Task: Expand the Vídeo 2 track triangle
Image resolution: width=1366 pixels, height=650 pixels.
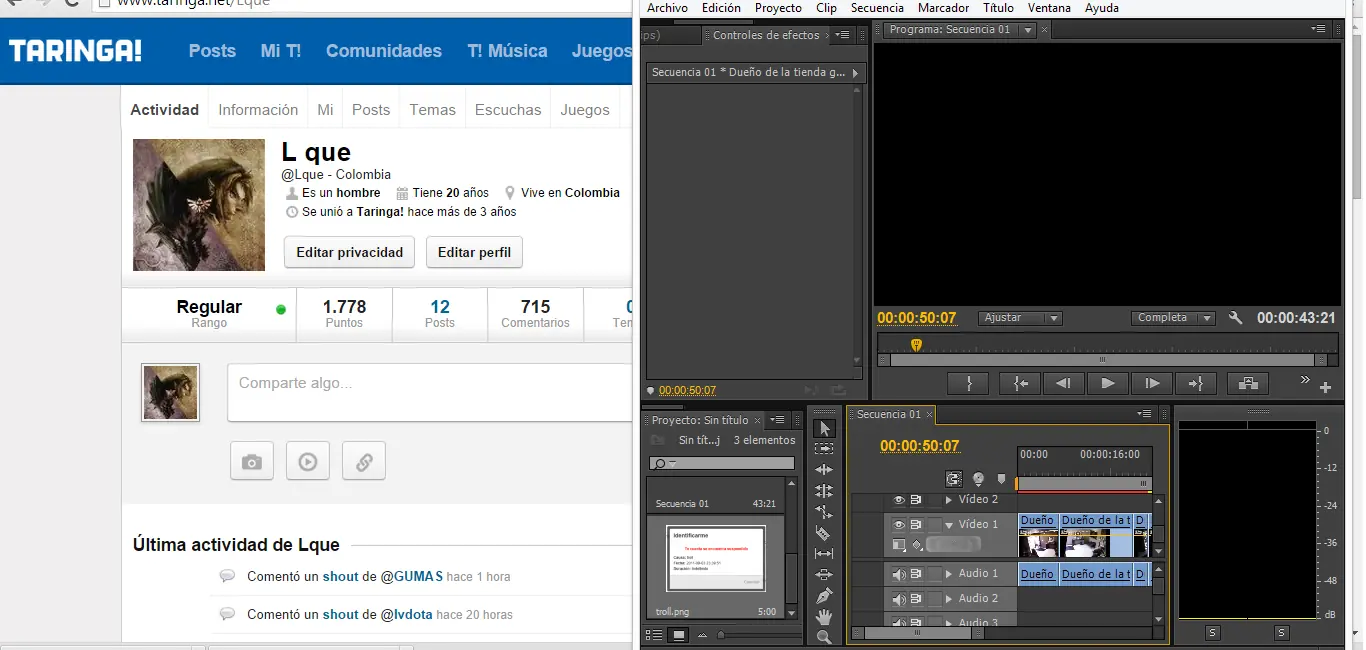Action: pyautogui.click(x=949, y=500)
